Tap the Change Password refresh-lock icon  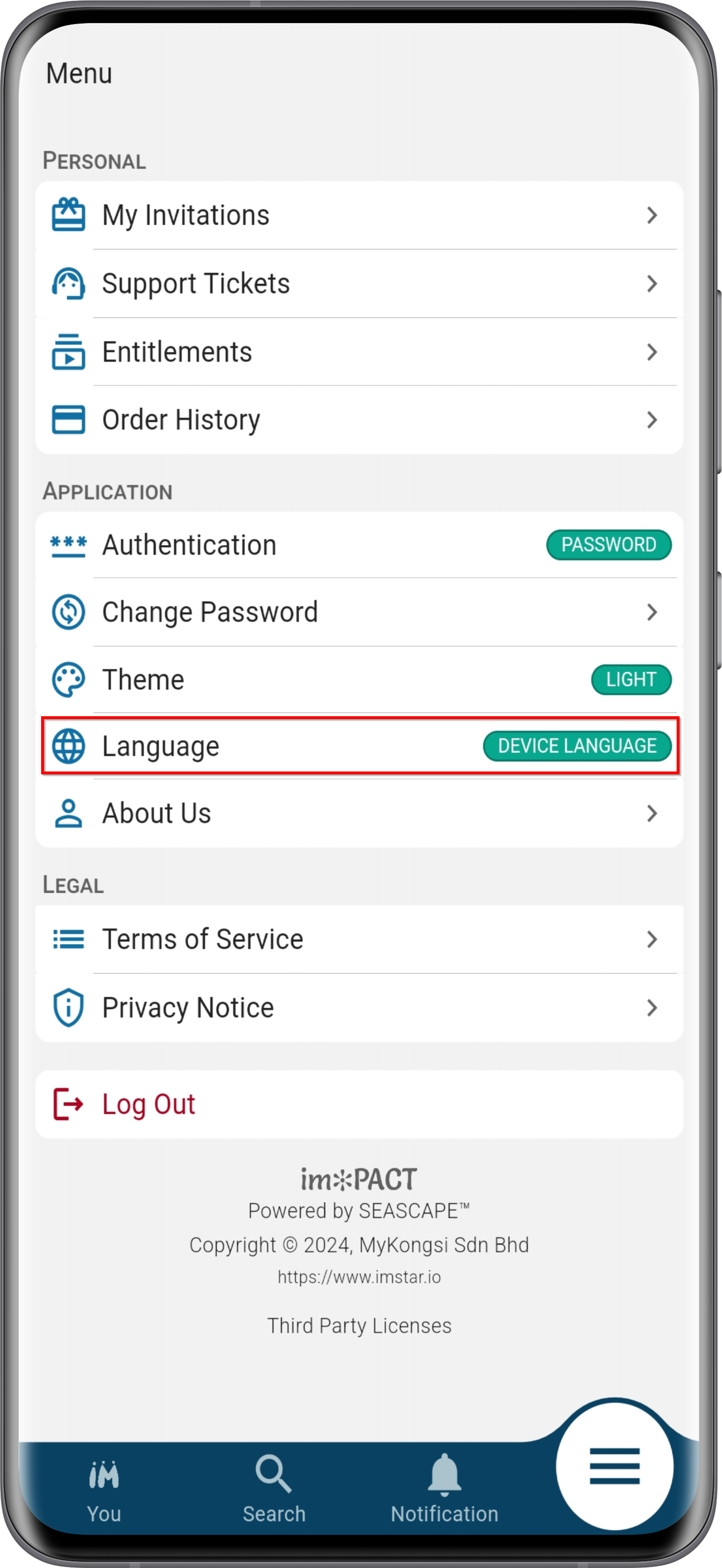coord(68,612)
